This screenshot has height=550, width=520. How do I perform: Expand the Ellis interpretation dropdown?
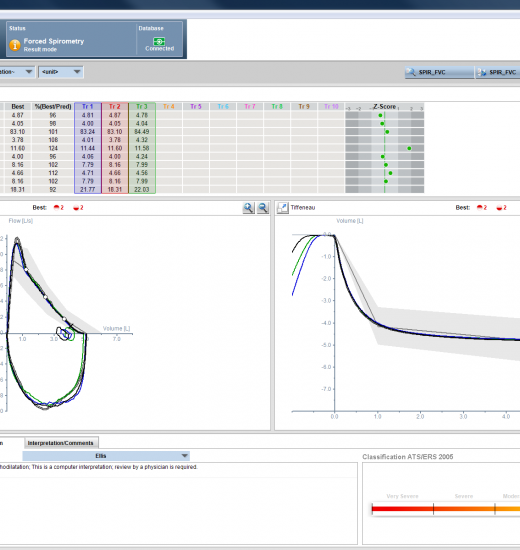click(106, 456)
